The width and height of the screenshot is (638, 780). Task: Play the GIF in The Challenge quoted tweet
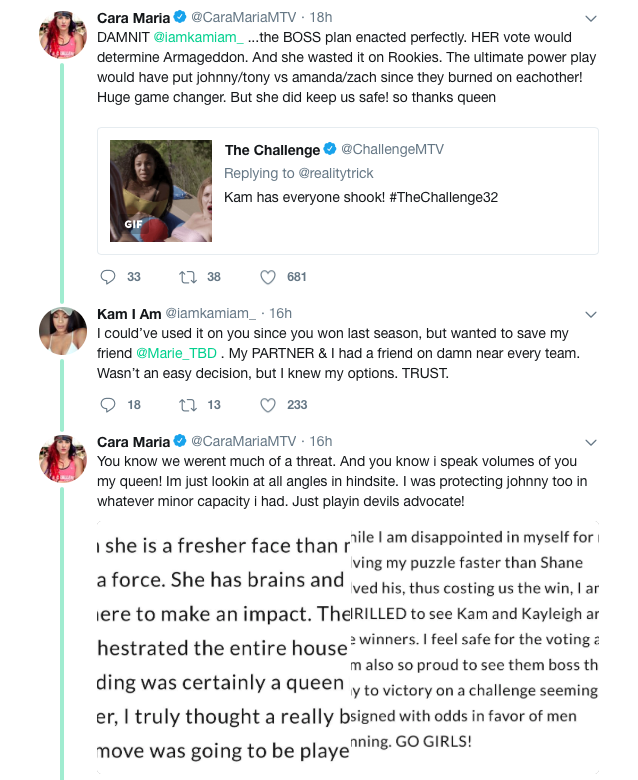coord(161,191)
